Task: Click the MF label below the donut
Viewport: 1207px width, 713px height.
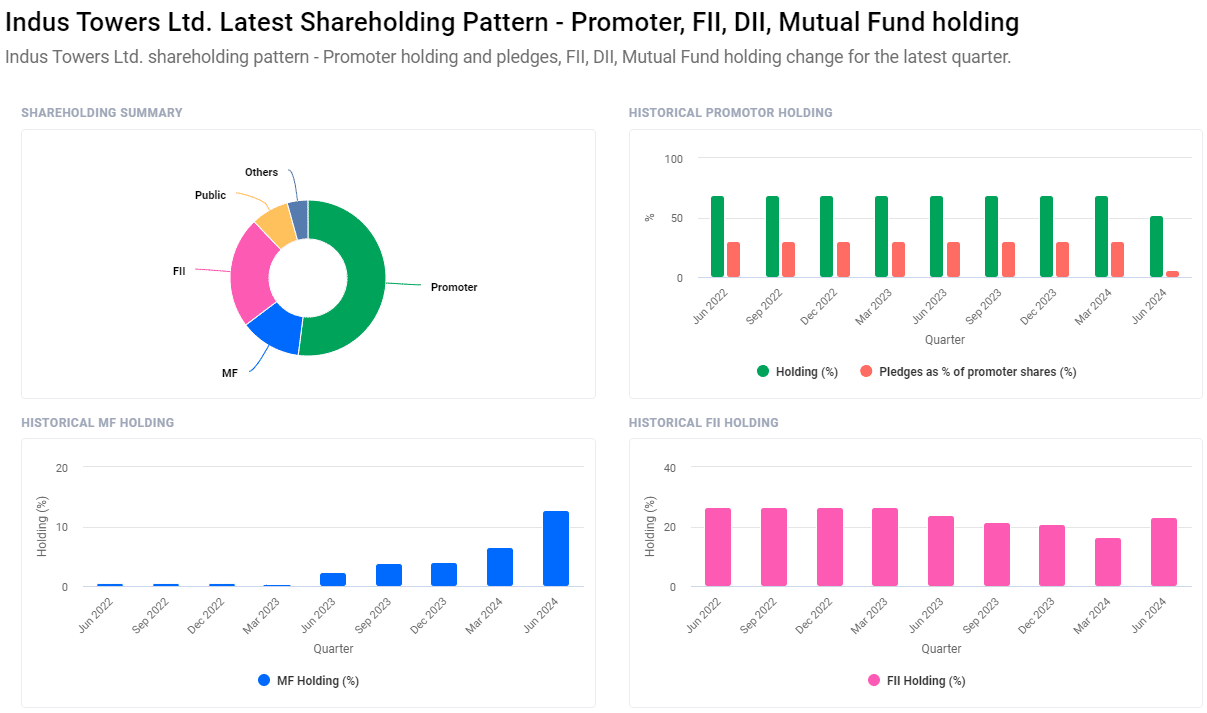Action: click(229, 373)
